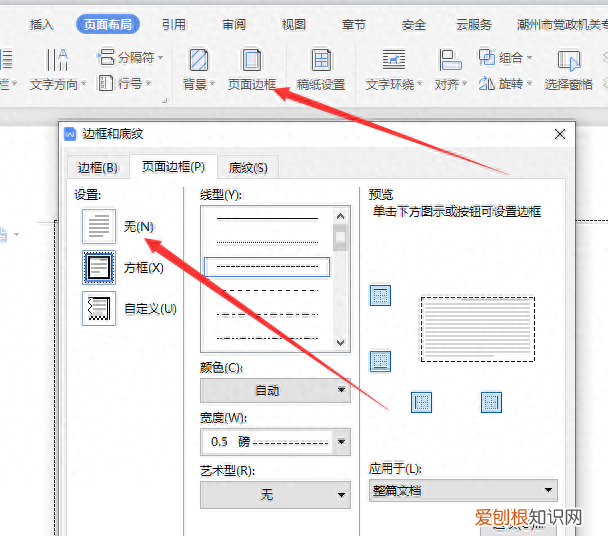The width and height of the screenshot is (608, 536).
Task: Open the 章节 ribbon tab
Action: pos(354,25)
